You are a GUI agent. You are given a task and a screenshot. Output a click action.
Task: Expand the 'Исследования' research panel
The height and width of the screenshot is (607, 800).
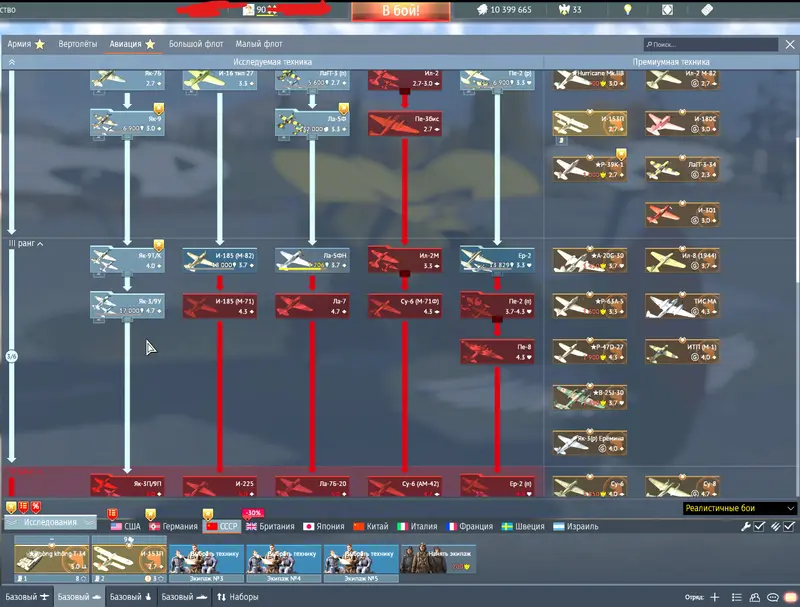pos(50,523)
